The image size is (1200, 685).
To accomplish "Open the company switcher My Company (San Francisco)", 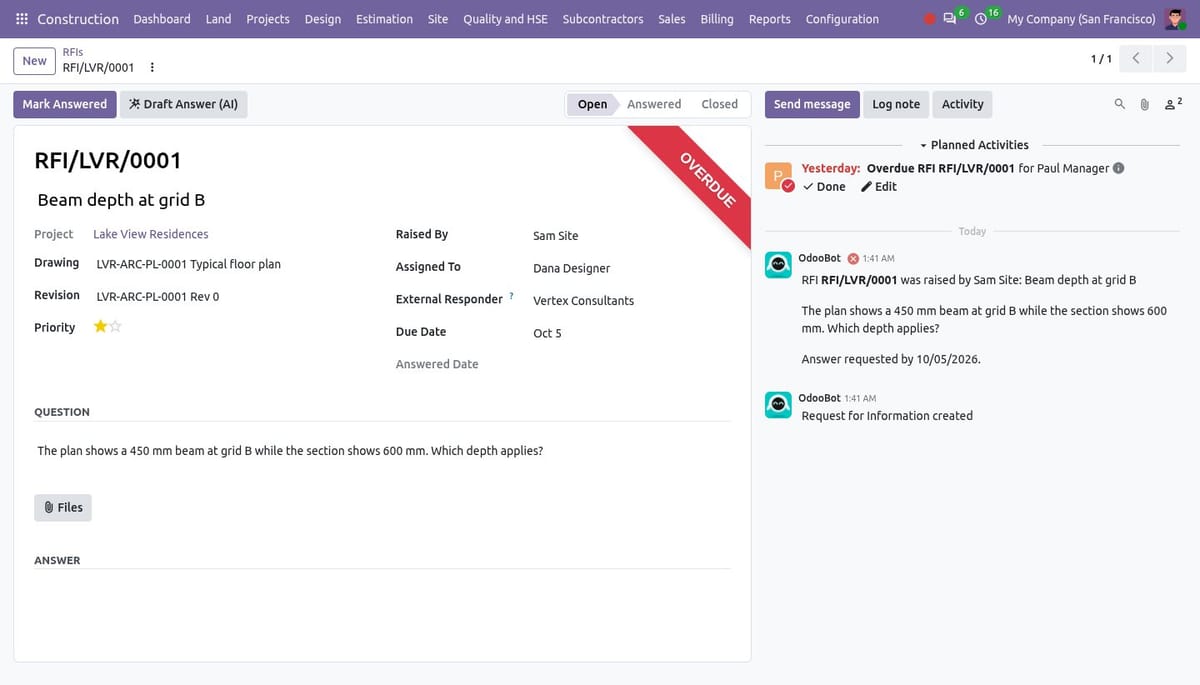I will [x=1081, y=19].
